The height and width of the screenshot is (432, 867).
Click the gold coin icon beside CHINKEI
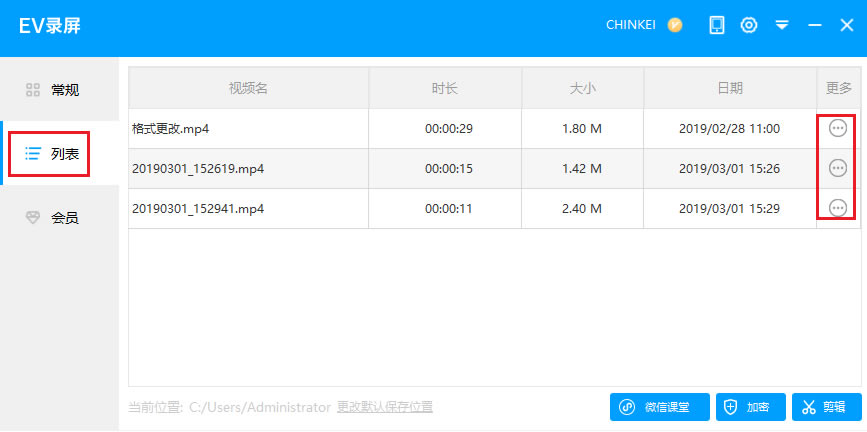[675, 25]
